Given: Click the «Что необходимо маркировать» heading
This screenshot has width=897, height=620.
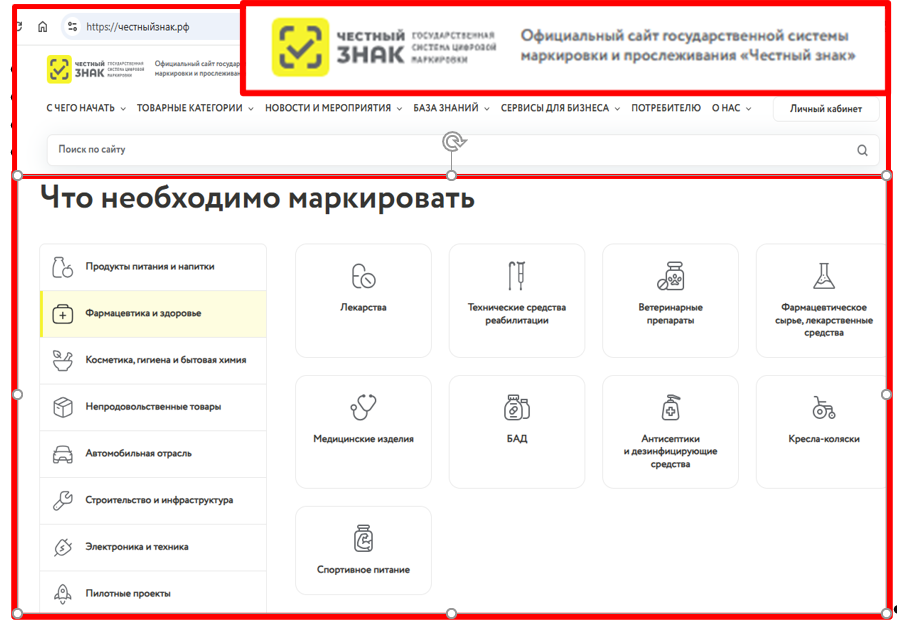Looking at the screenshot, I should 257,198.
